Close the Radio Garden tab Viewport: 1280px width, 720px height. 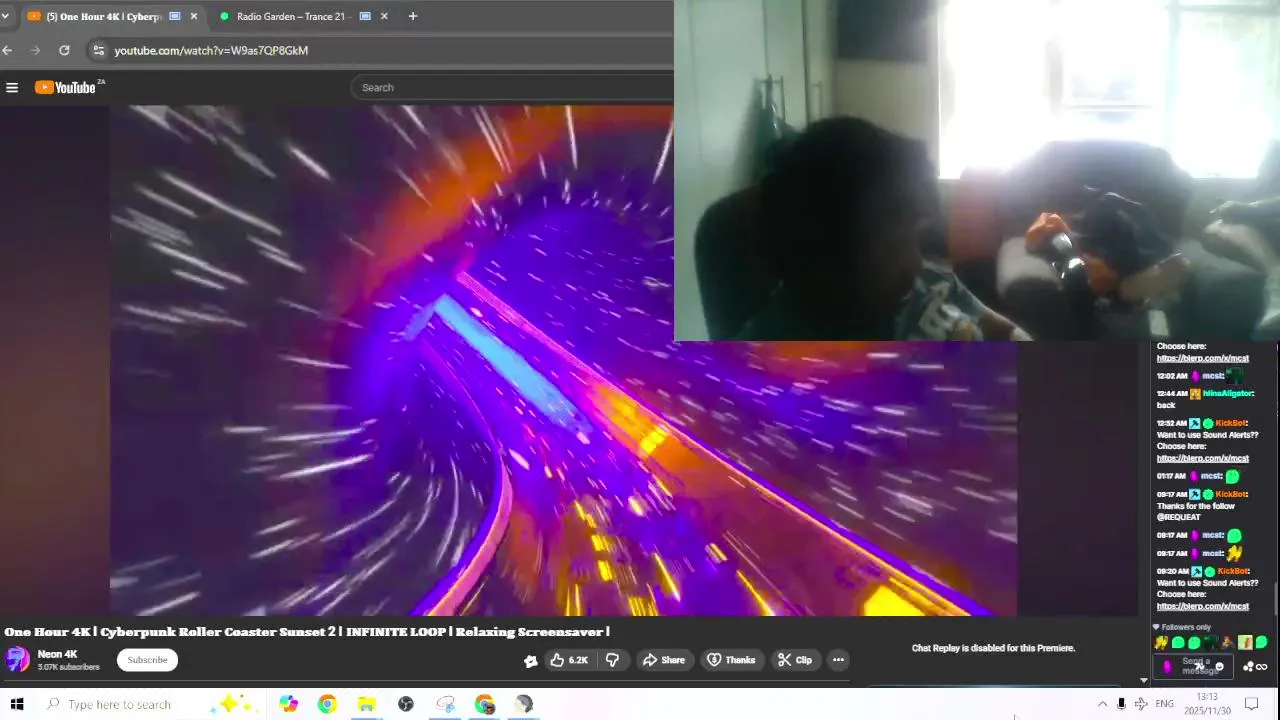point(384,16)
